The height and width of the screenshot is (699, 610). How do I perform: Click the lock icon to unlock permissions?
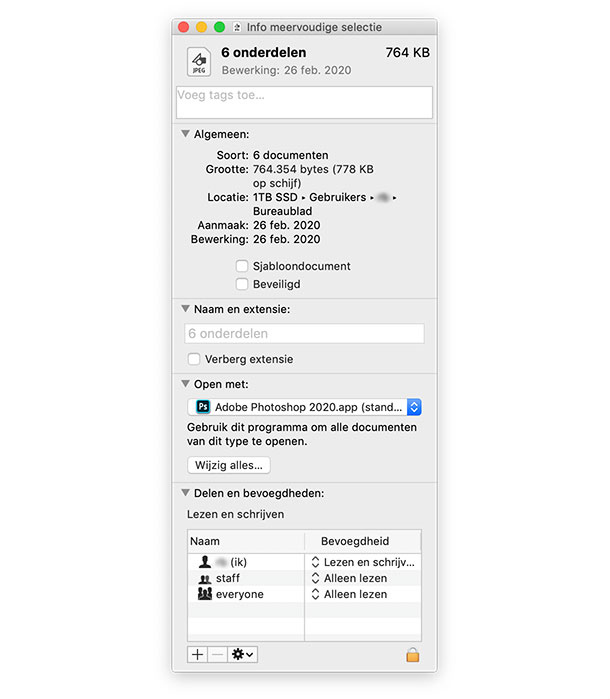[x=412, y=654]
